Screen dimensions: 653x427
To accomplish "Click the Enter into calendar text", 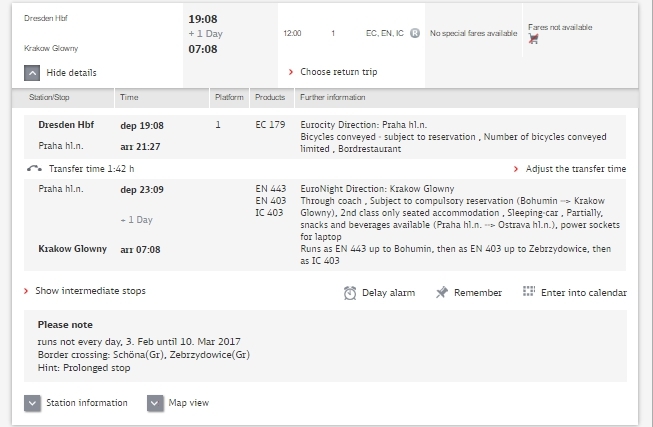I will [x=583, y=292].
